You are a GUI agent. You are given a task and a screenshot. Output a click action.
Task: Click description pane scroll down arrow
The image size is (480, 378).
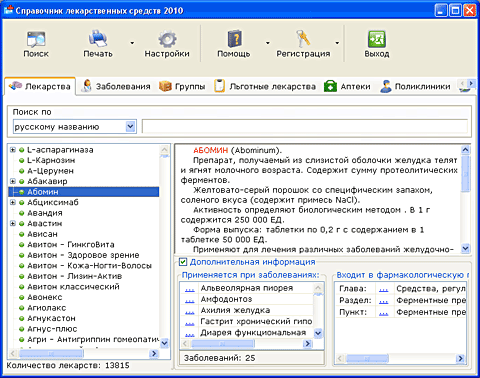[x=466, y=248]
